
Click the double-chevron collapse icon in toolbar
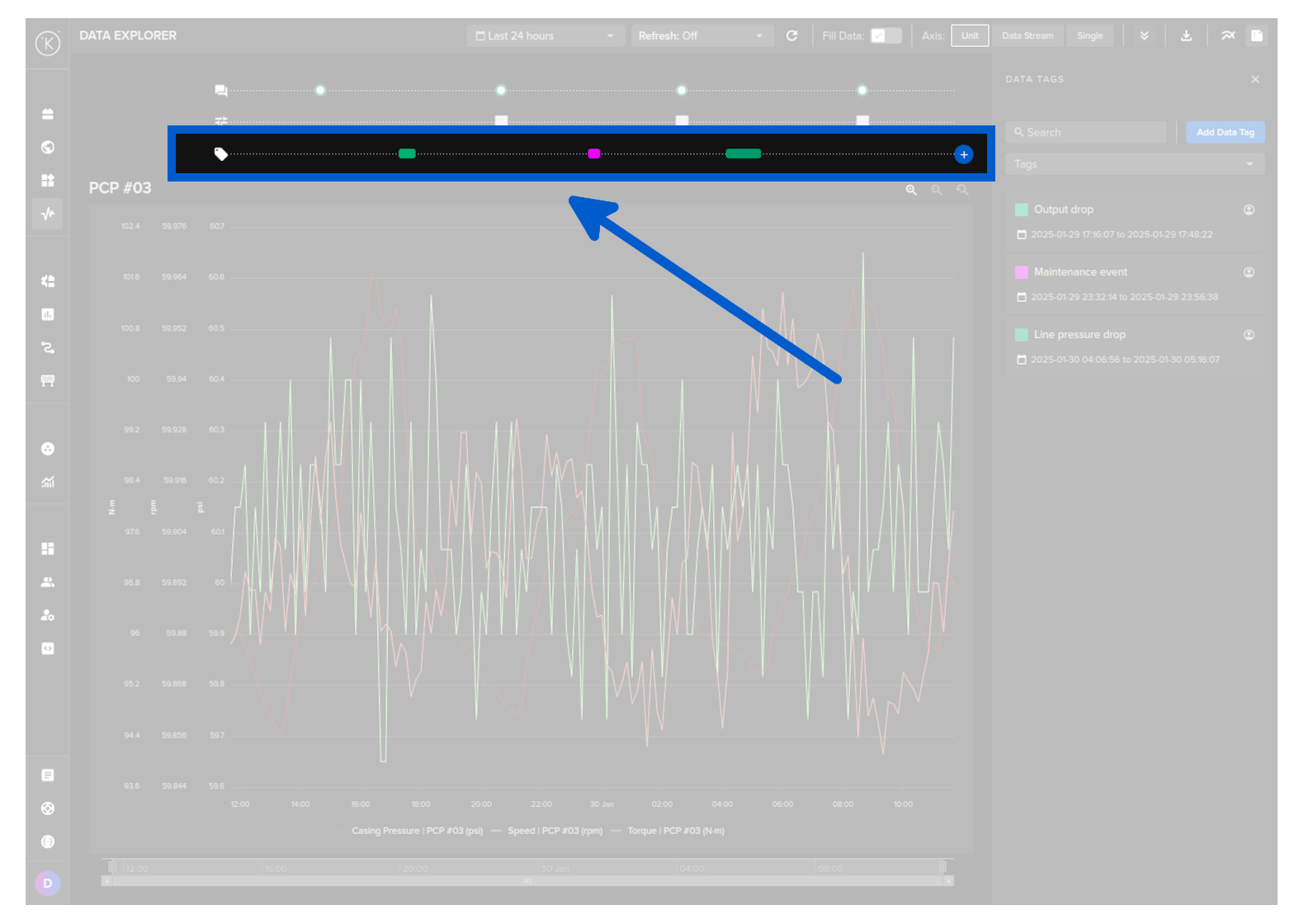[1144, 35]
